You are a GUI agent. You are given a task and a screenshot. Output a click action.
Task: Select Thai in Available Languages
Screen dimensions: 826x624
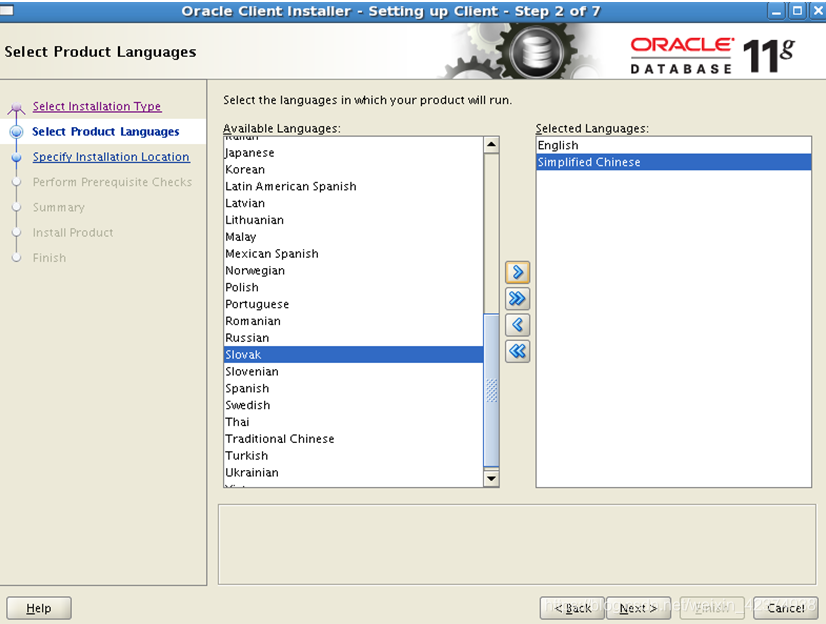tap(353, 422)
